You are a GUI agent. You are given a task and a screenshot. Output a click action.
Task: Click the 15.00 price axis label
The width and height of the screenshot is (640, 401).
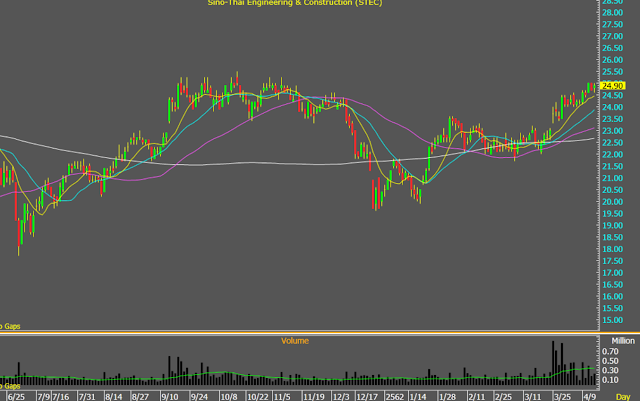[613, 321]
